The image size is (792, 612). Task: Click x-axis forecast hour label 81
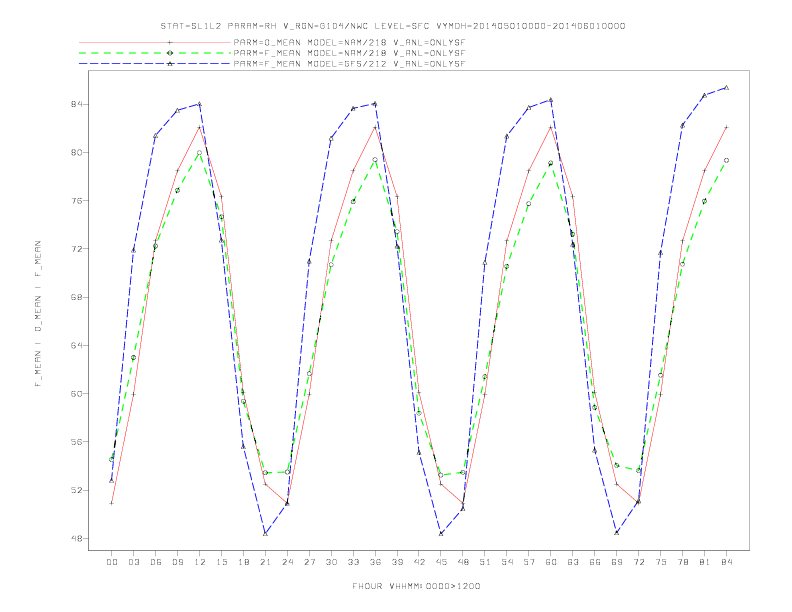[x=704, y=562]
